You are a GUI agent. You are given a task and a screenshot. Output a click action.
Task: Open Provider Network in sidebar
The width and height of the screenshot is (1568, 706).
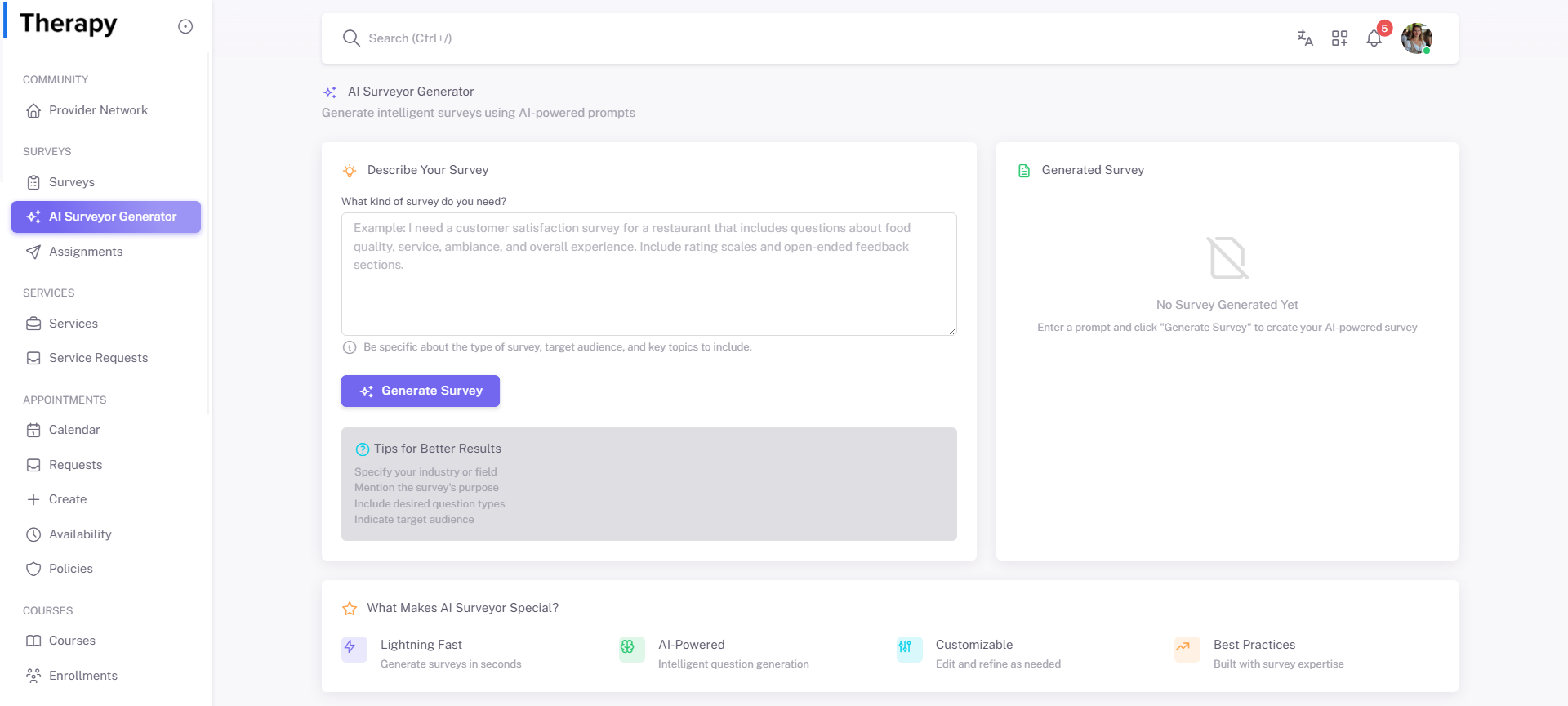click(x=98, y=110)
